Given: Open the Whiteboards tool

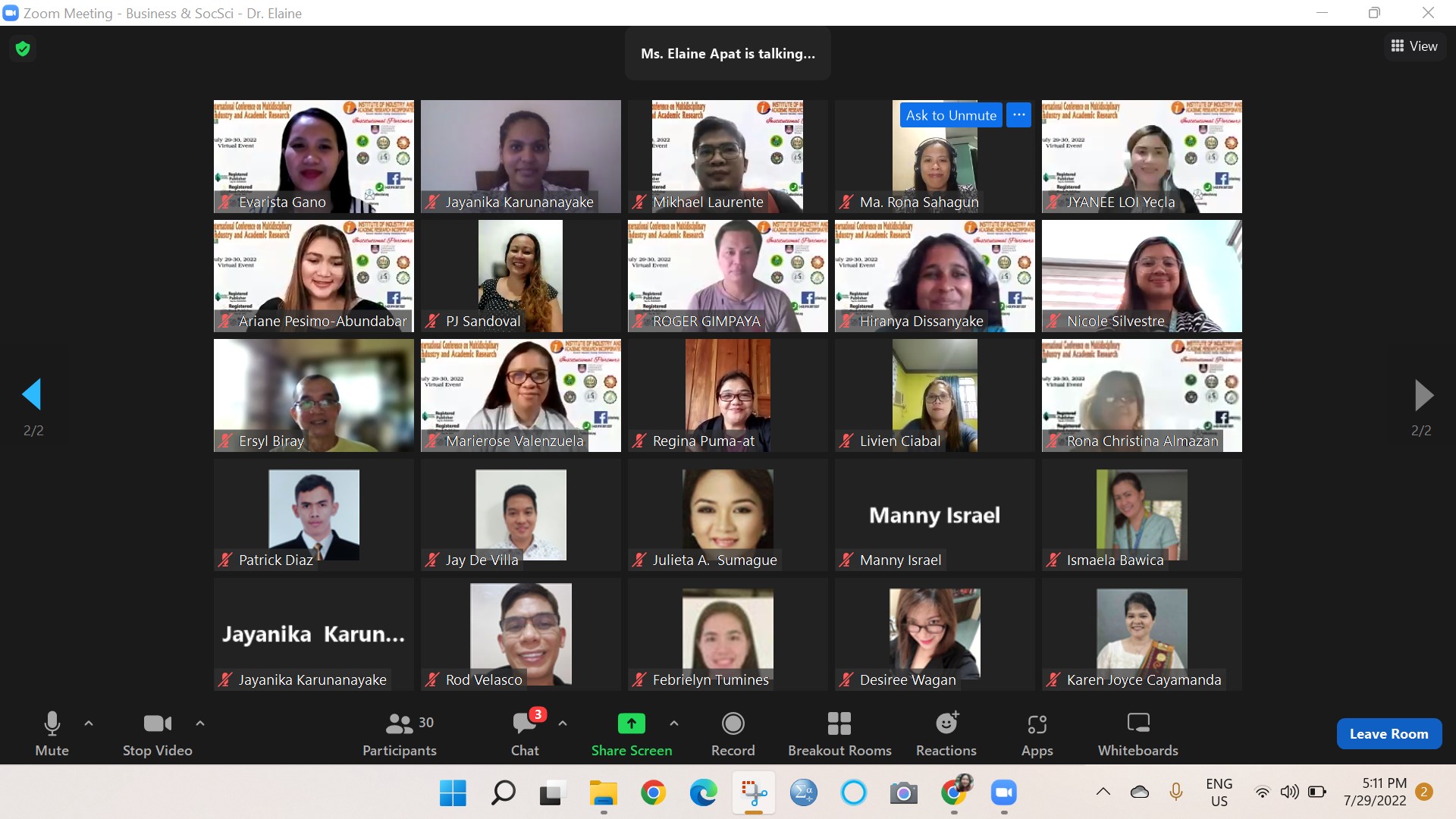Looking at the screenshot, I should tap(1137, 733).
